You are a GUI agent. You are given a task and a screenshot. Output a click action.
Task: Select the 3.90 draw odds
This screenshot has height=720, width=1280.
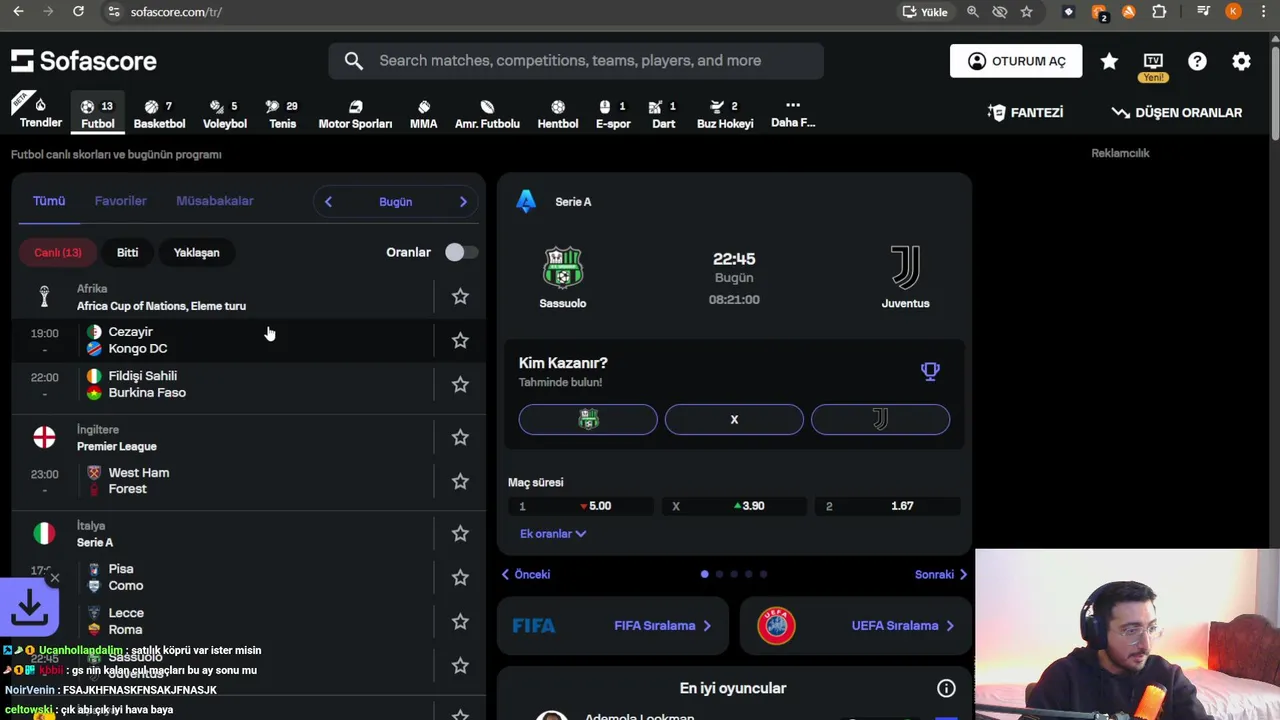tap(734, 506)
